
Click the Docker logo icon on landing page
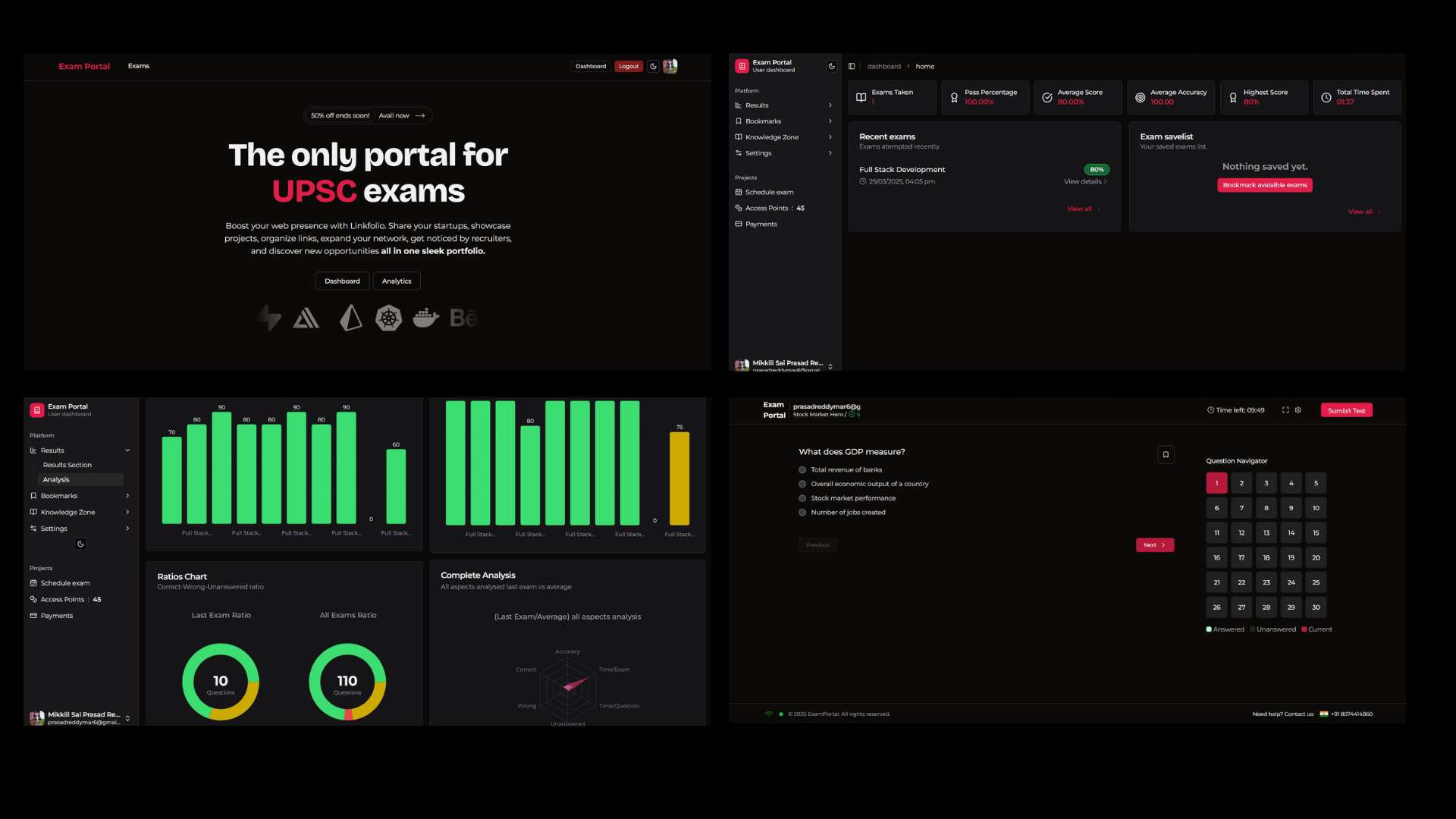pos(425,318)
